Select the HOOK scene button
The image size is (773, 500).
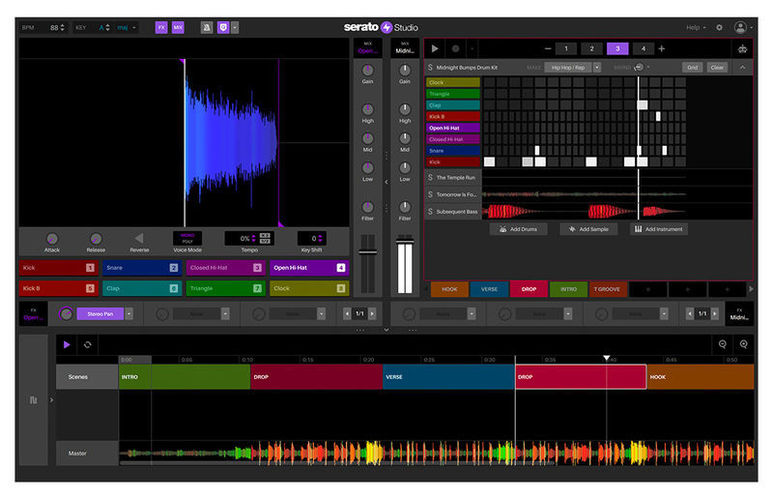[449, 289]
